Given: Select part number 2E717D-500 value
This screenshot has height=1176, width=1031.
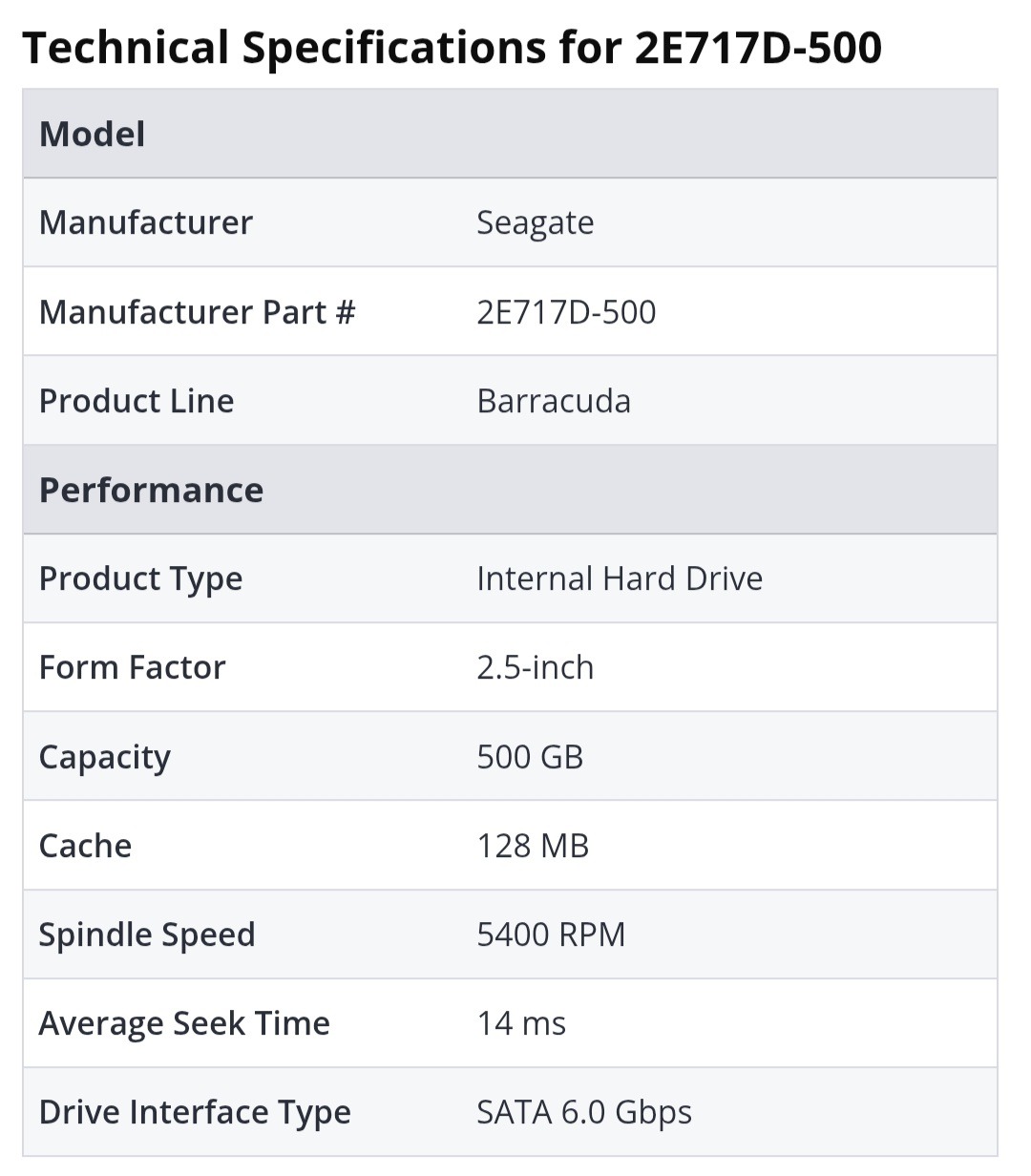Looking at the screenshot, I should [x=566, y=312].
